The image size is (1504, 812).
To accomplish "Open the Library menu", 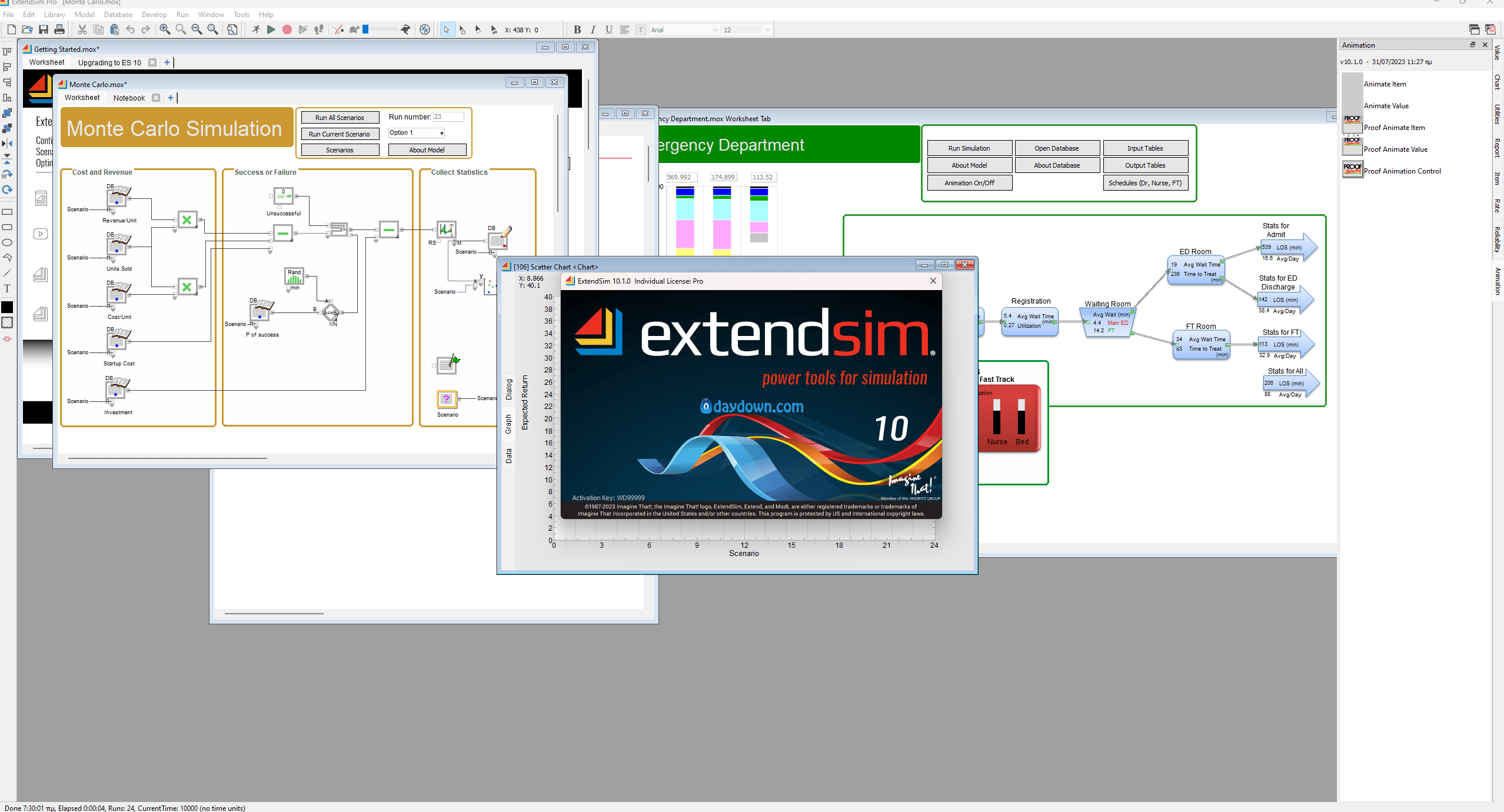I will [x=54, y=14].
